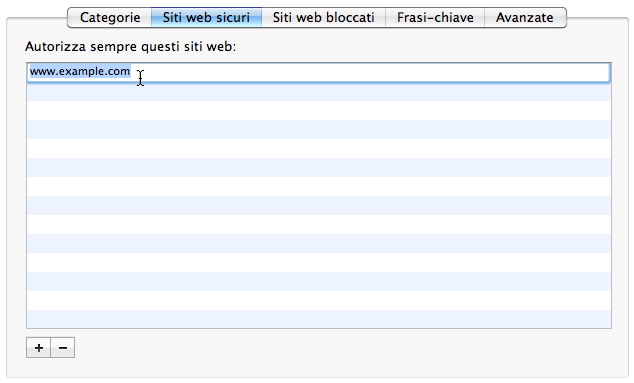Switch to the Categorie tab

coord(110,17)
